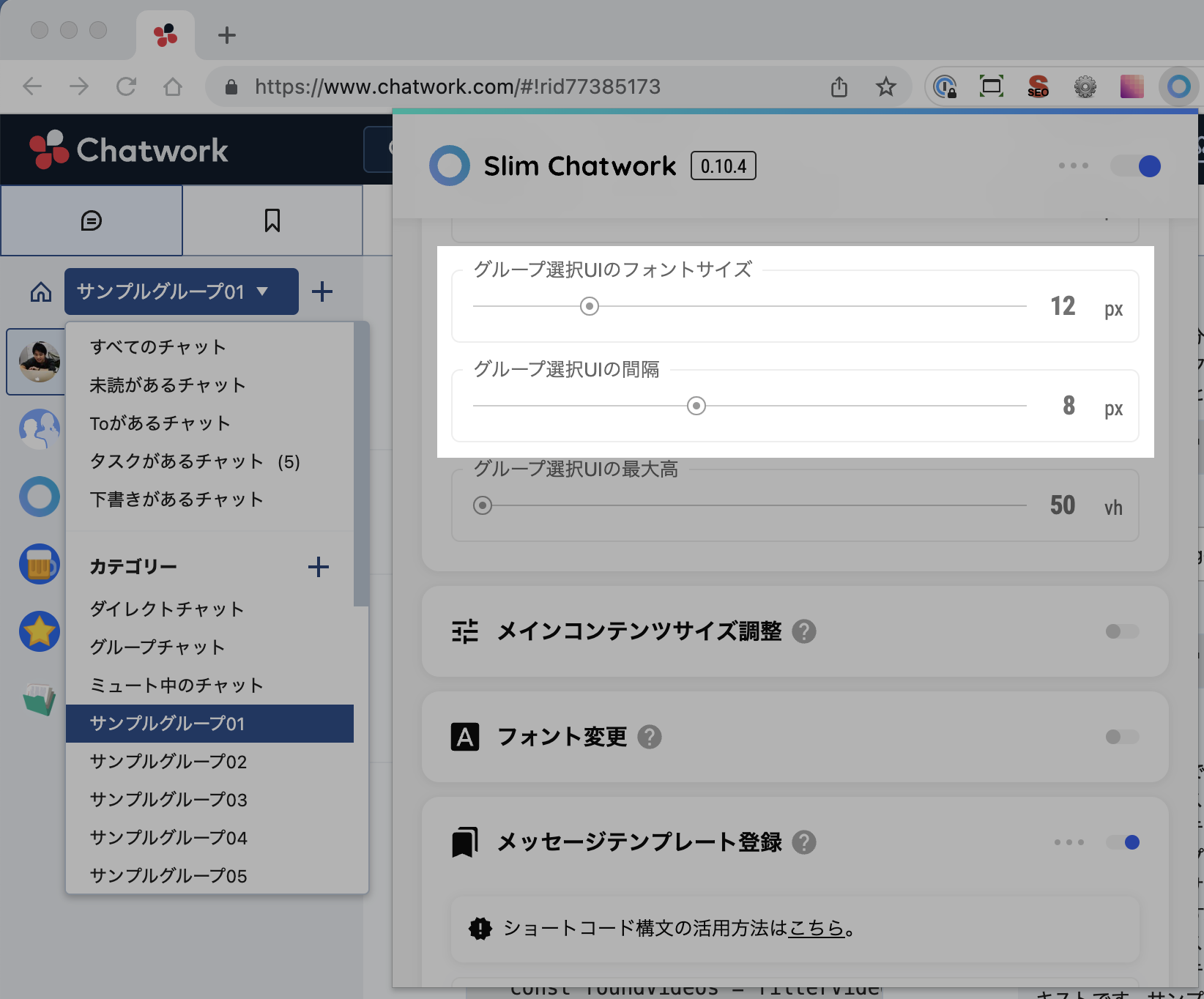Click the plus icon next to group selector

(322, 291)
